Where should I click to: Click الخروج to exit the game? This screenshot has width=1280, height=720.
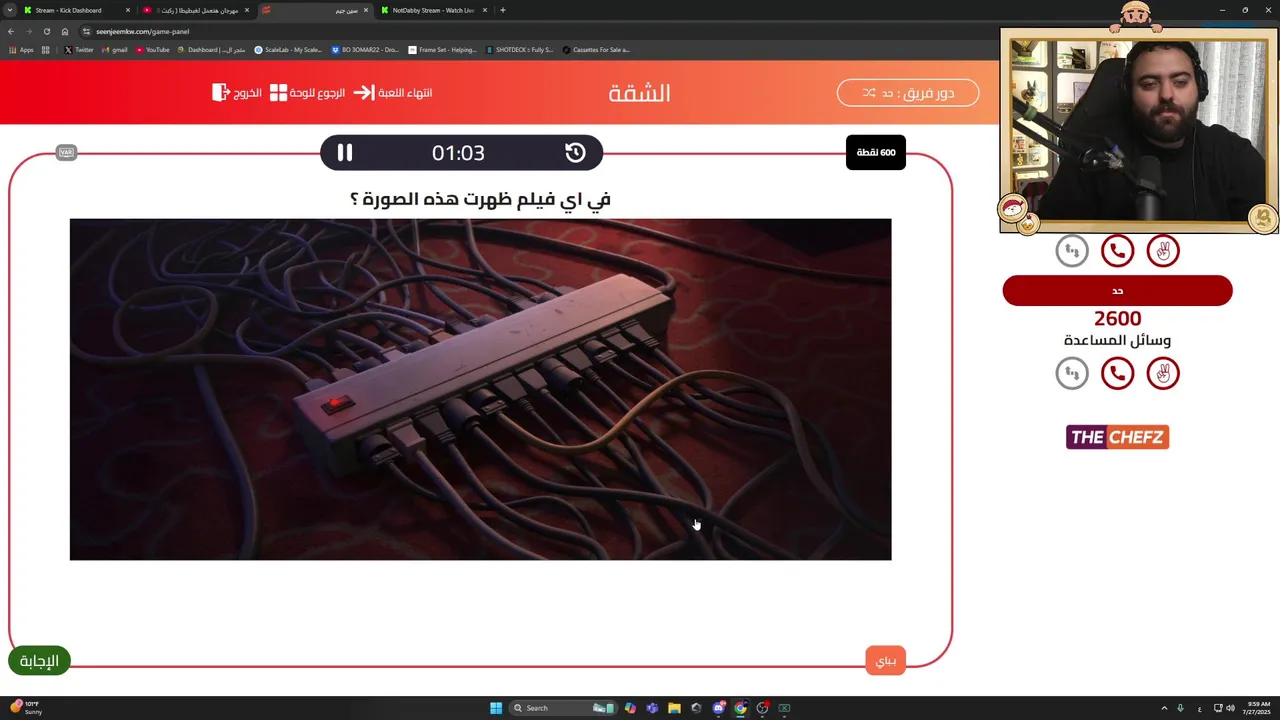click(x=237, y=93)
